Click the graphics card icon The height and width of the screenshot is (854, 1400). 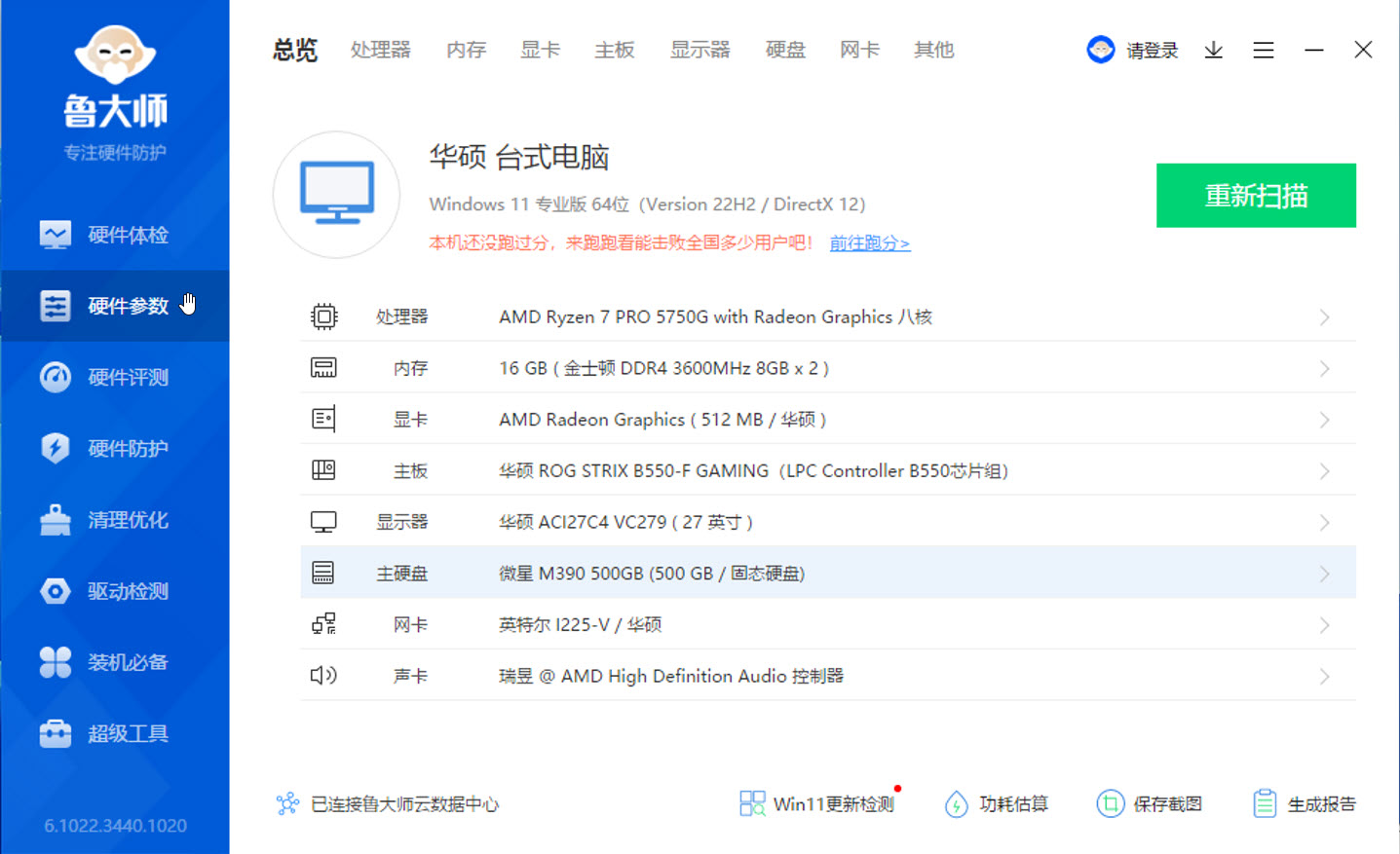323,419
